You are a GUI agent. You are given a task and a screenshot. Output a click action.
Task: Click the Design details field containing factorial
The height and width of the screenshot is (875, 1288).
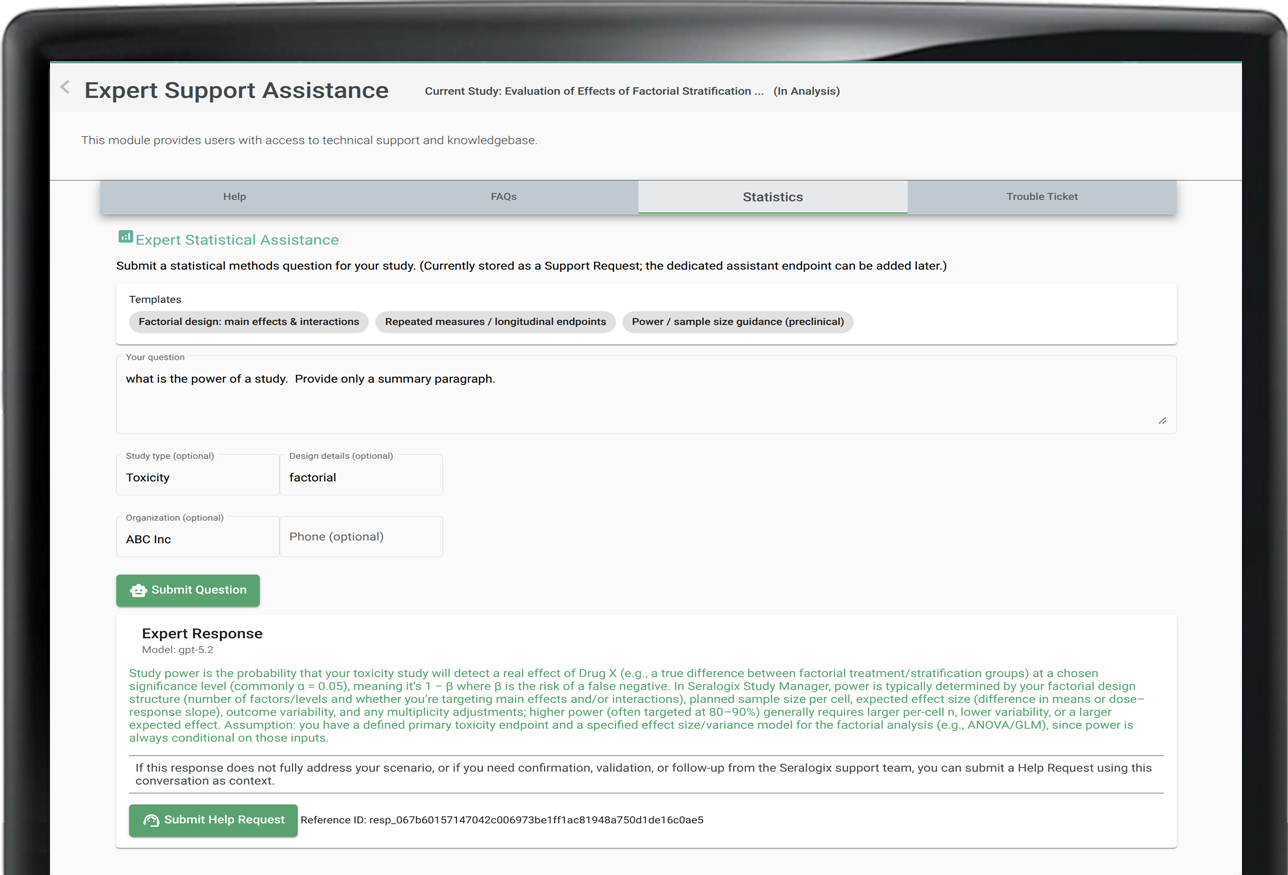coord(361,477)
